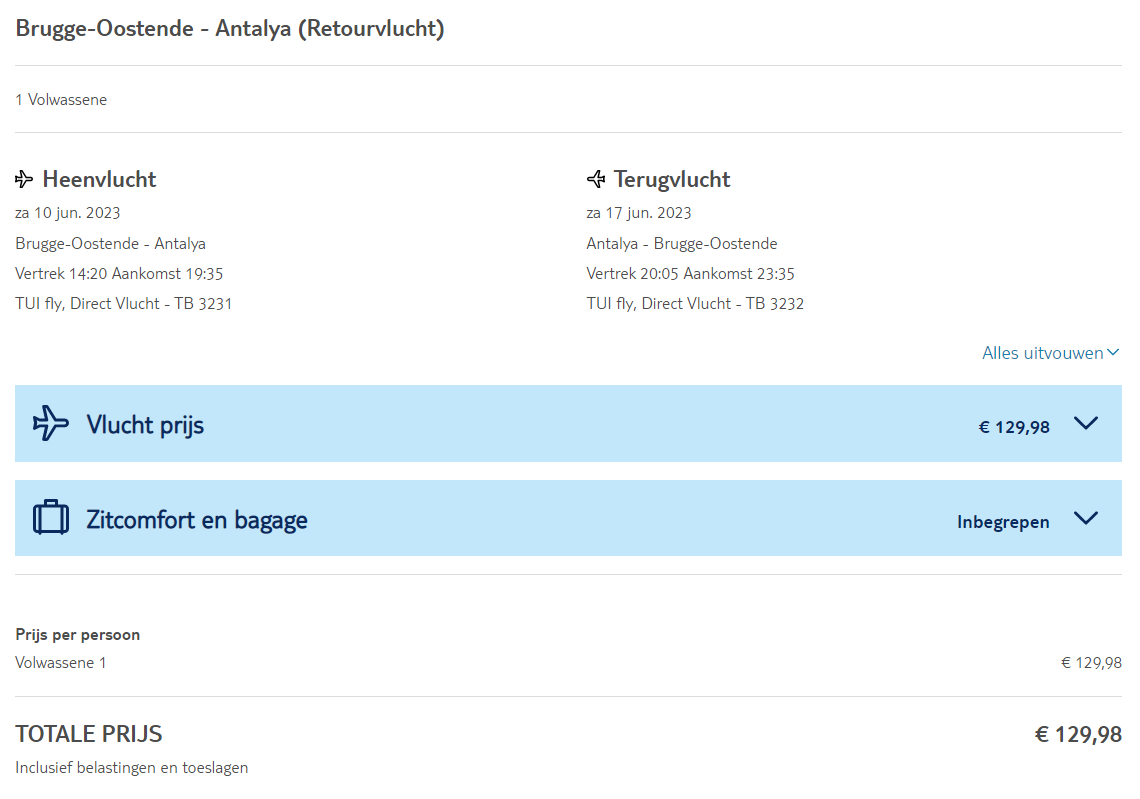Screen dimensions: 1140x799
Task: Open the Zitcomfort en bagage panel title
Action: coord(197,520)
